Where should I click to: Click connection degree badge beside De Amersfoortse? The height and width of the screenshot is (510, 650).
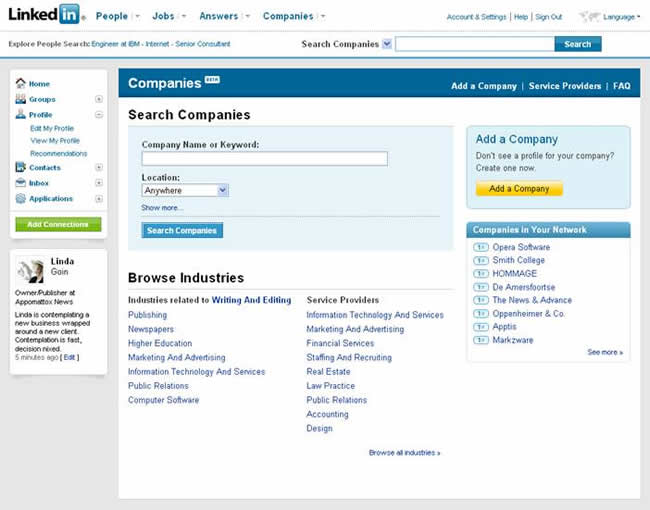(x=481, y=287)
